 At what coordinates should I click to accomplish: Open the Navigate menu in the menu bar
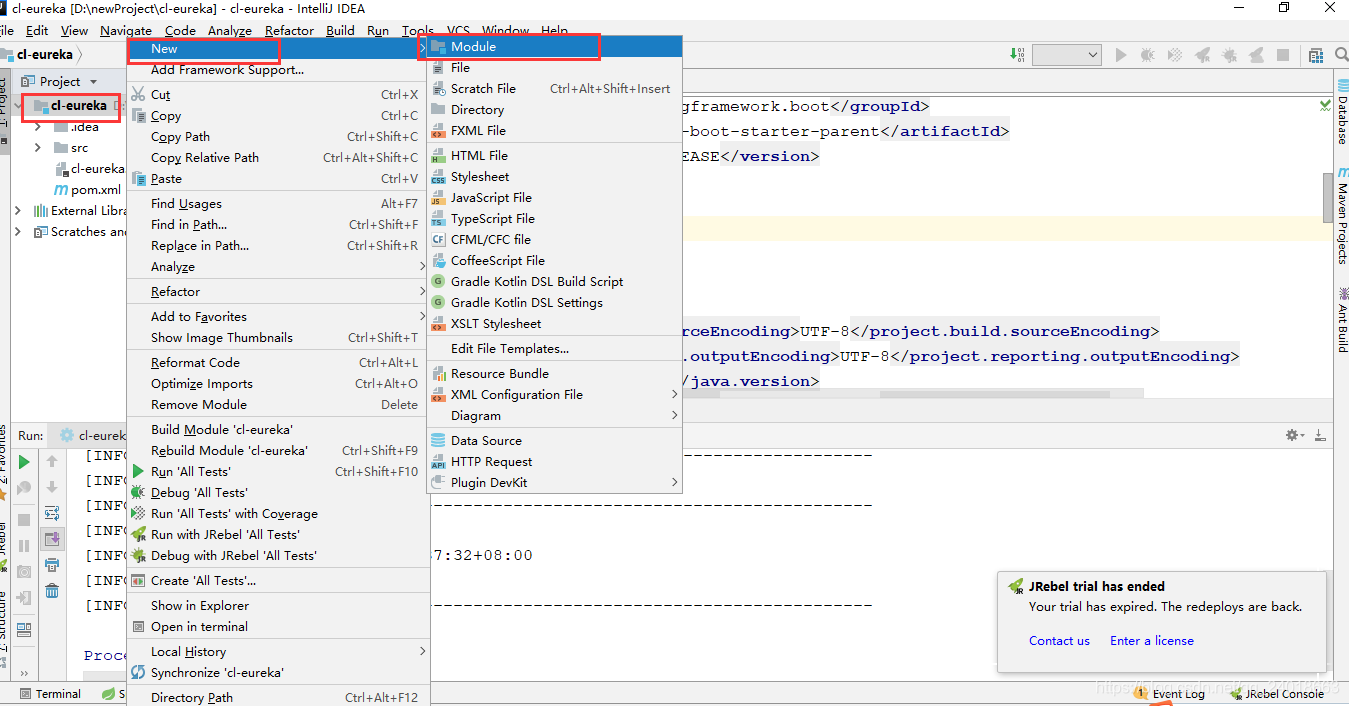(126, 31)
